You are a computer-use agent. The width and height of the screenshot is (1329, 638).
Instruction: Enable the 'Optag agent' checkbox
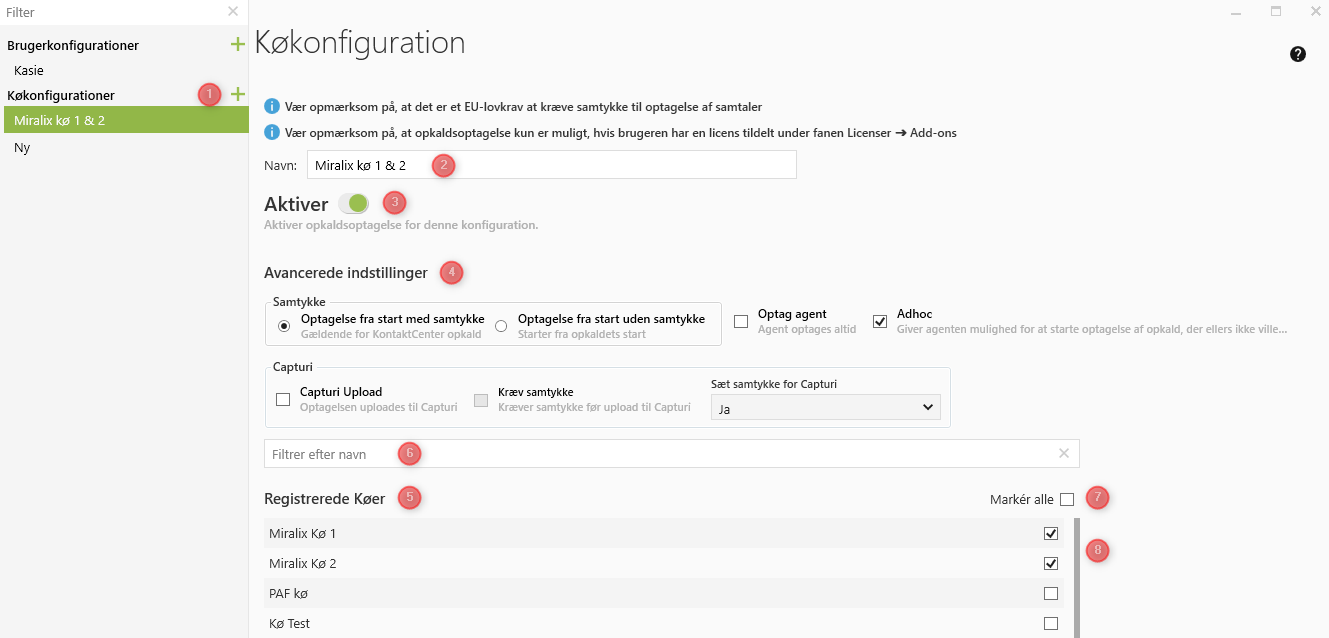pyautogui.click(x=741, y=321)
